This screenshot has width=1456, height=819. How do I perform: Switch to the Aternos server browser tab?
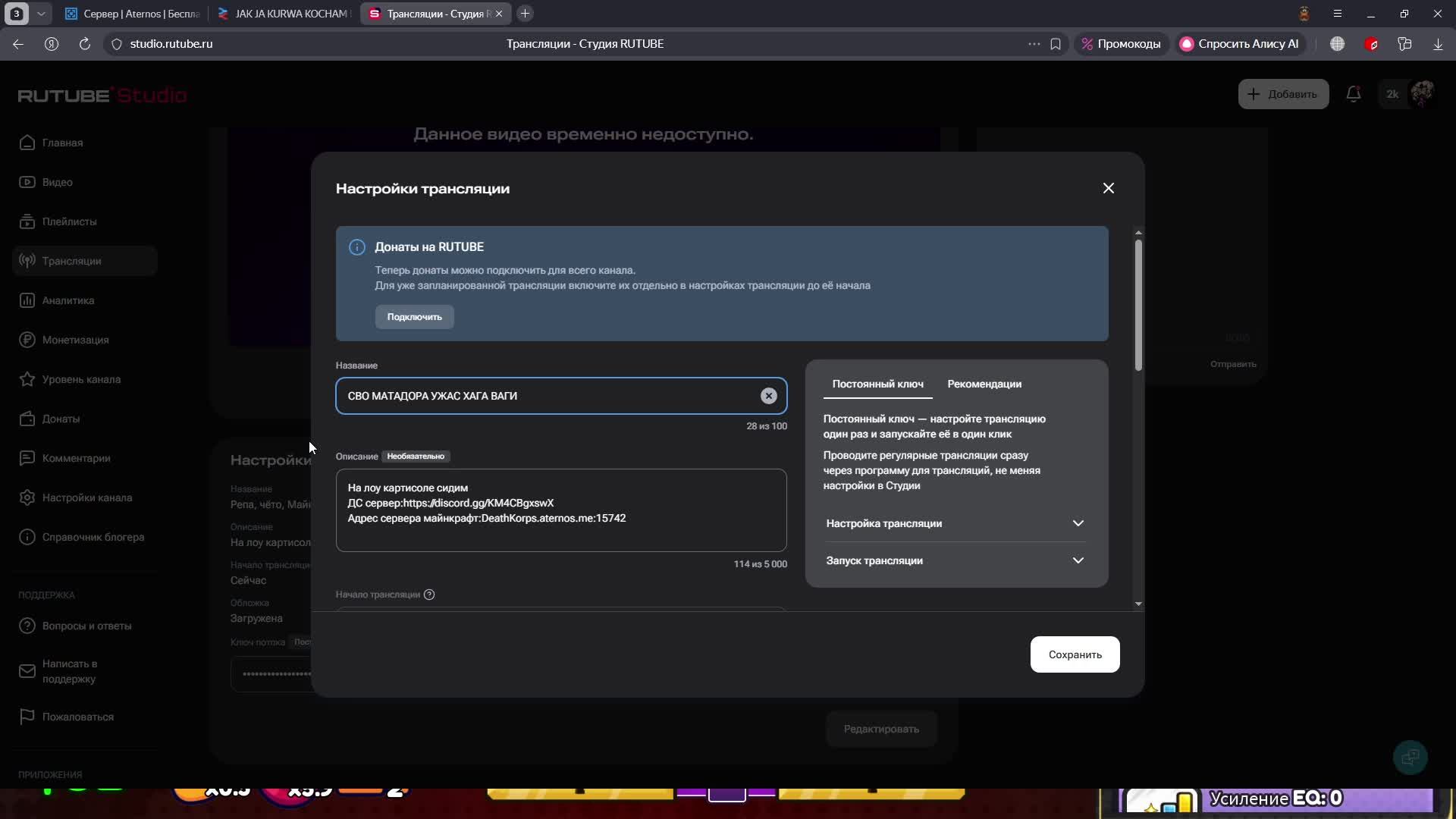tap(133, 14)
